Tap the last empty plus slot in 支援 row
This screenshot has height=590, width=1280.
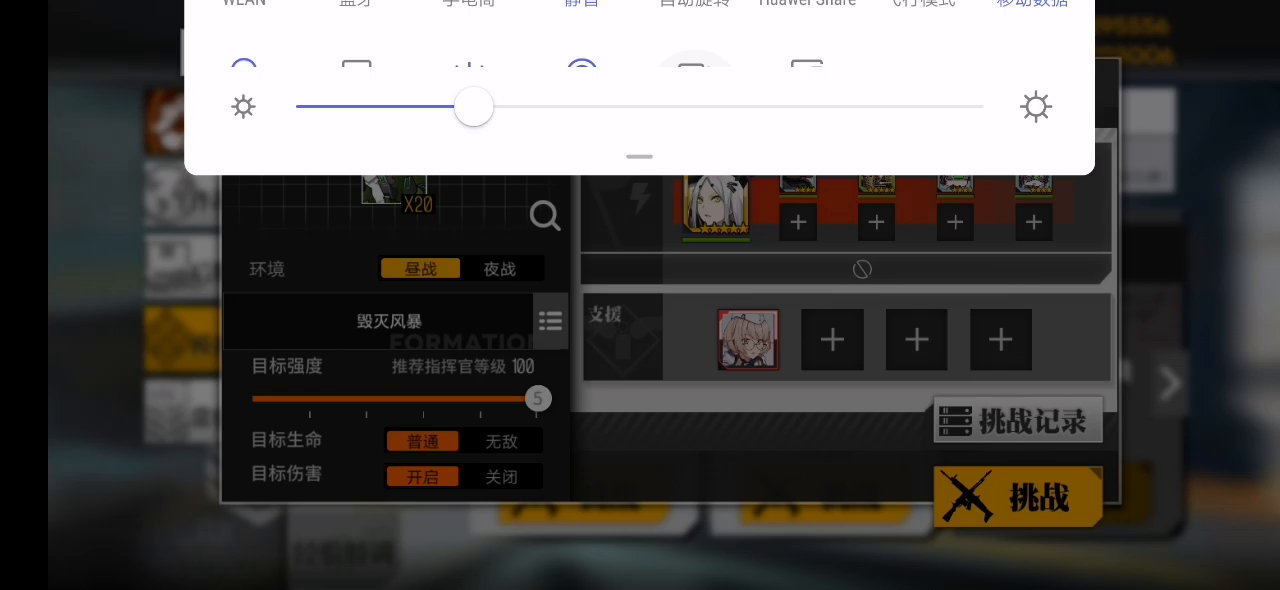coord(1001,340)
